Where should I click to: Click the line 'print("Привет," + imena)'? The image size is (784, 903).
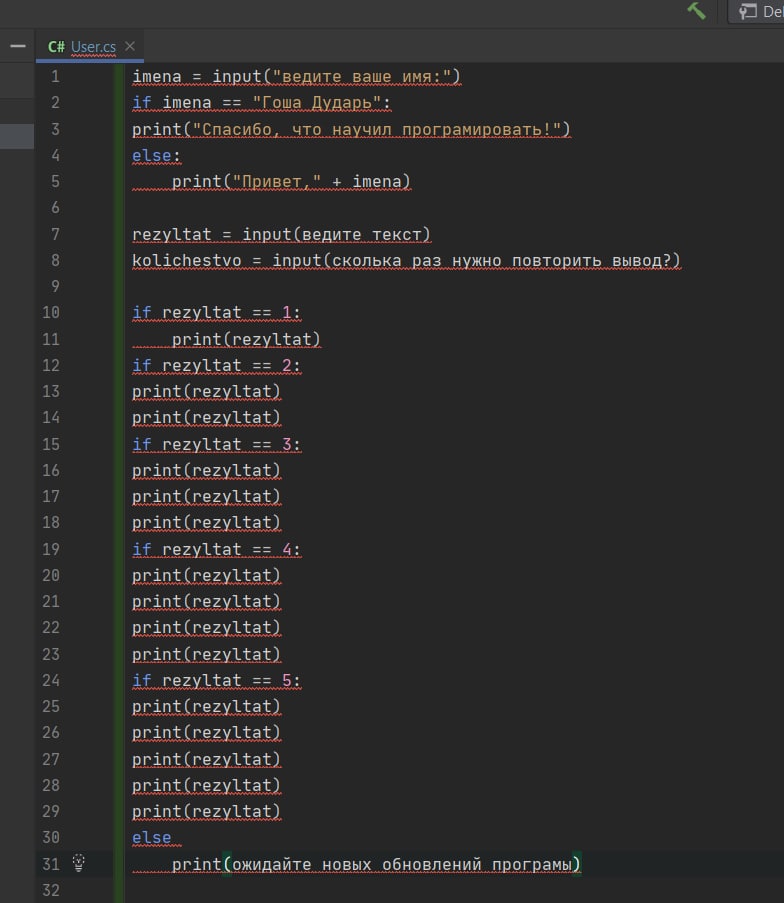click(x=291, y=181)
